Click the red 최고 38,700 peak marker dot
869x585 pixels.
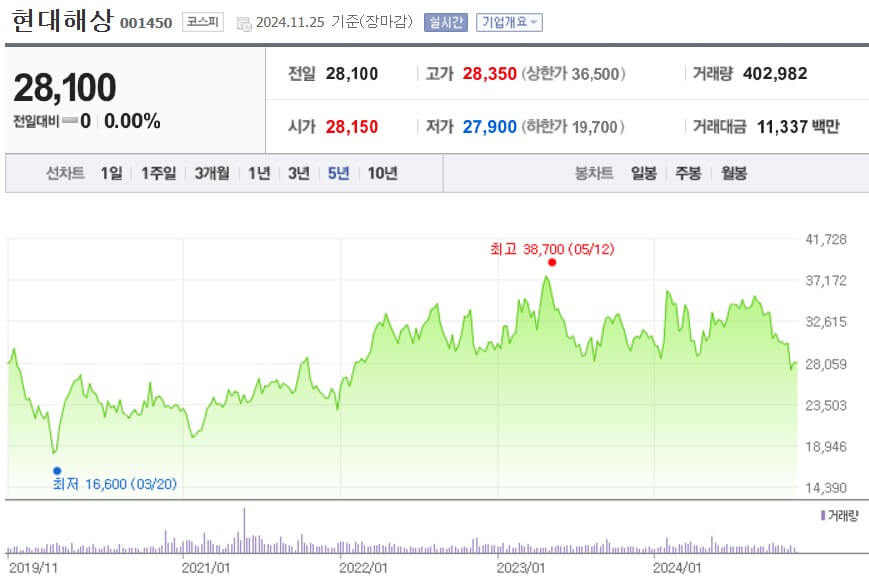[x=552, y=263]
